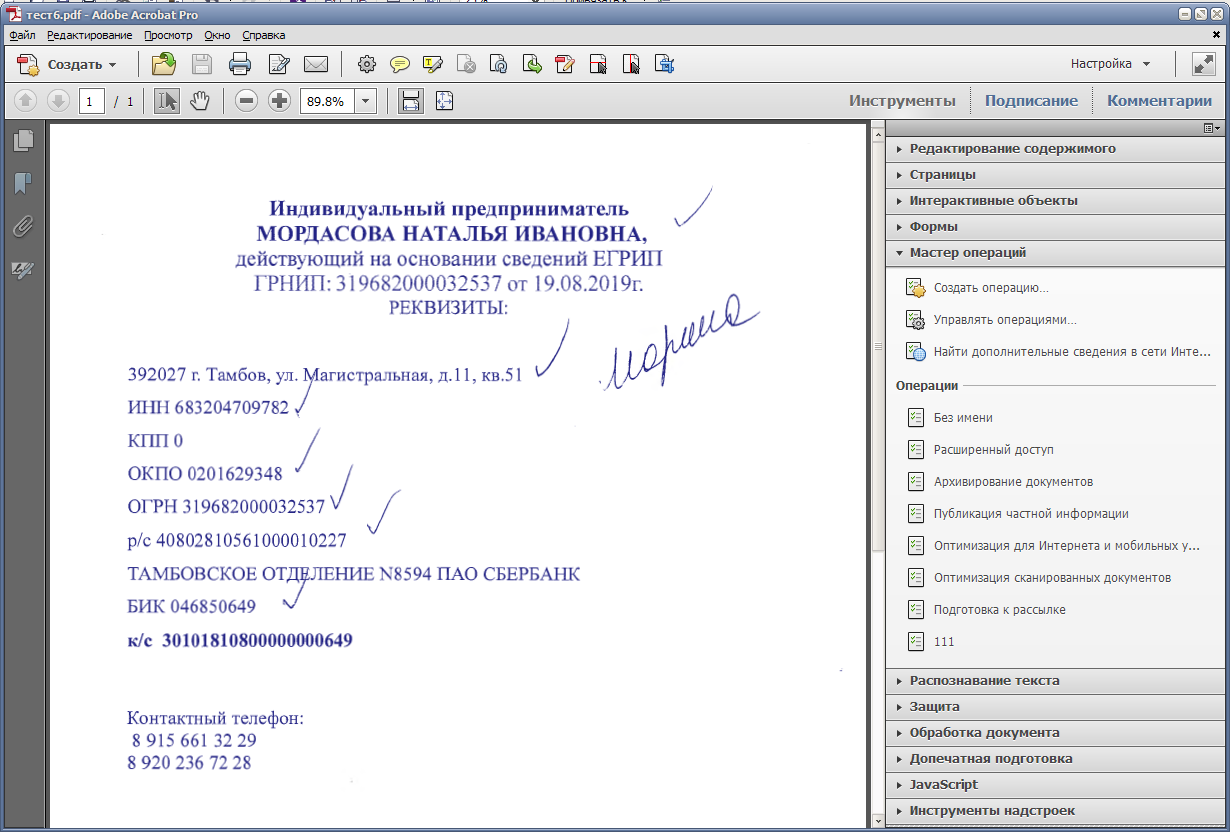Image resolution: width=1230 pixels, height=832 pixels.
Task: Zoom in with the plus button
Action: pos(280,101)
